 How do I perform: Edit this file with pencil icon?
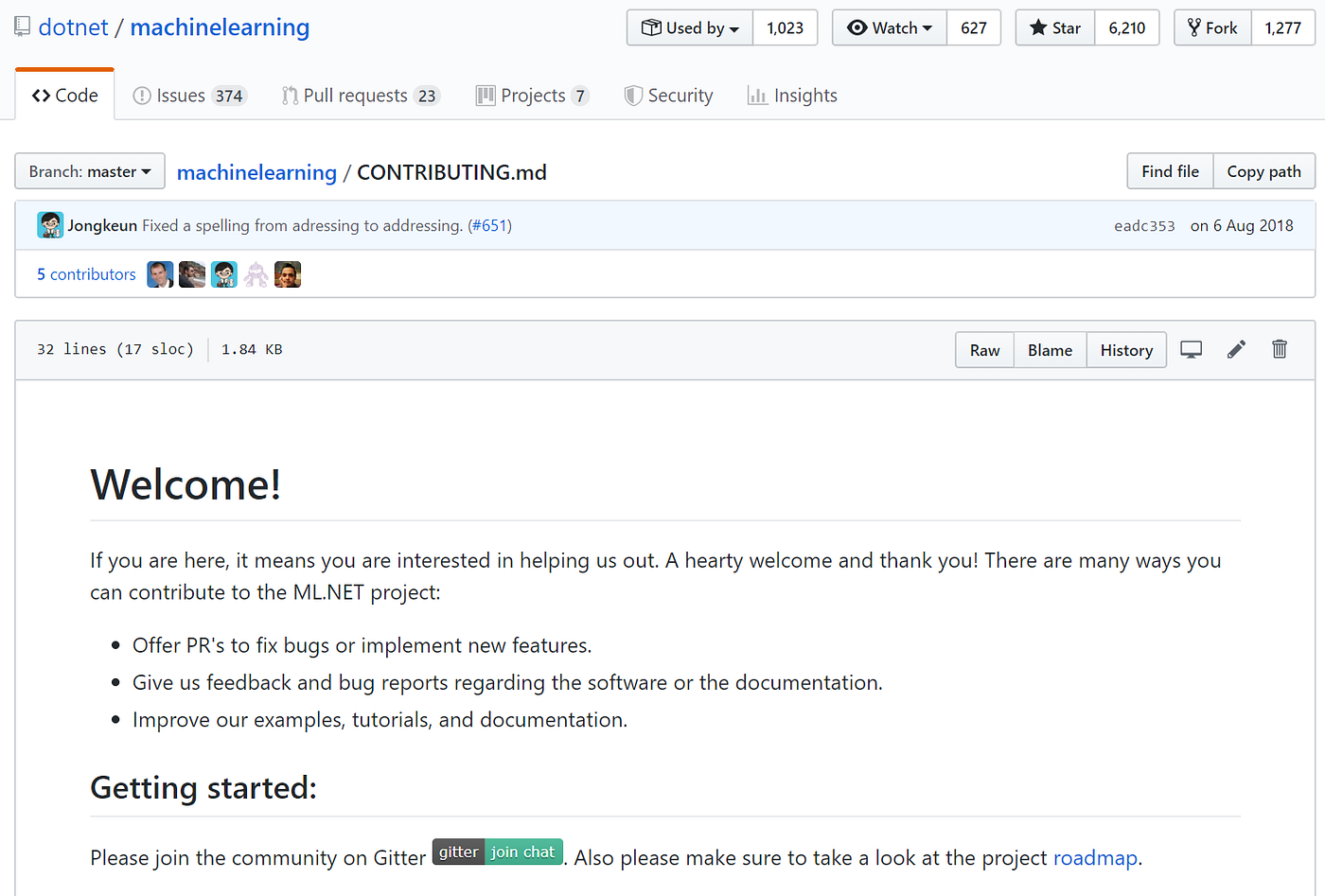tap(1236, 349)
